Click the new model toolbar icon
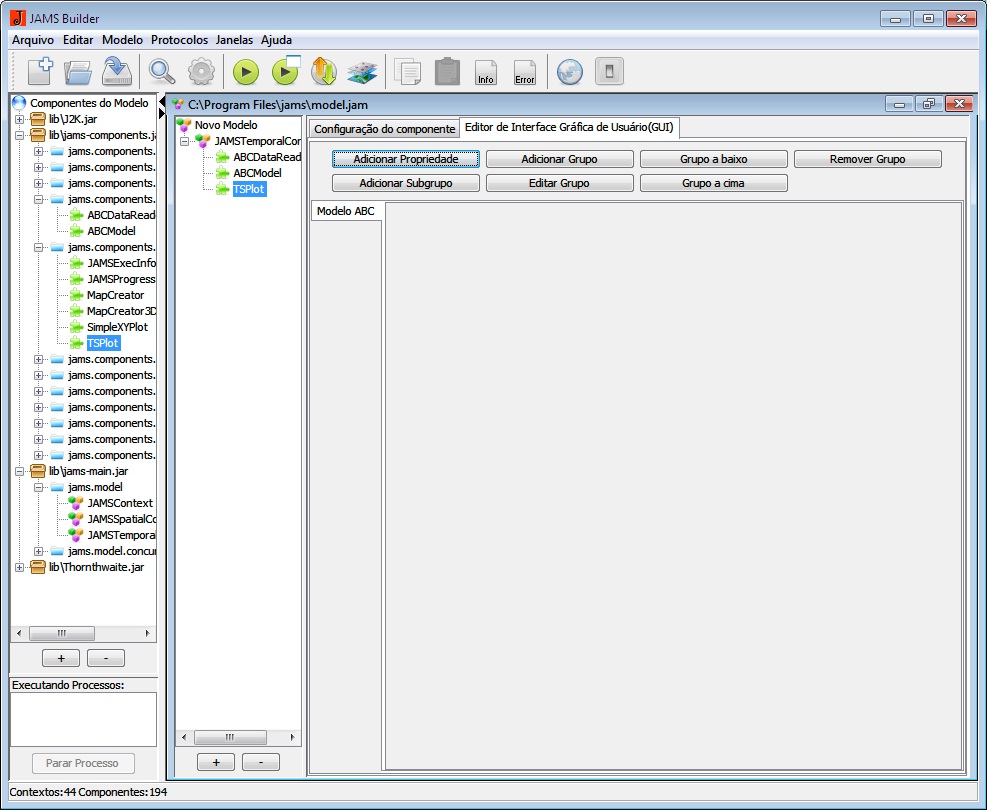Viewport: 987px width, 810px height. click(x=39, y=71)
